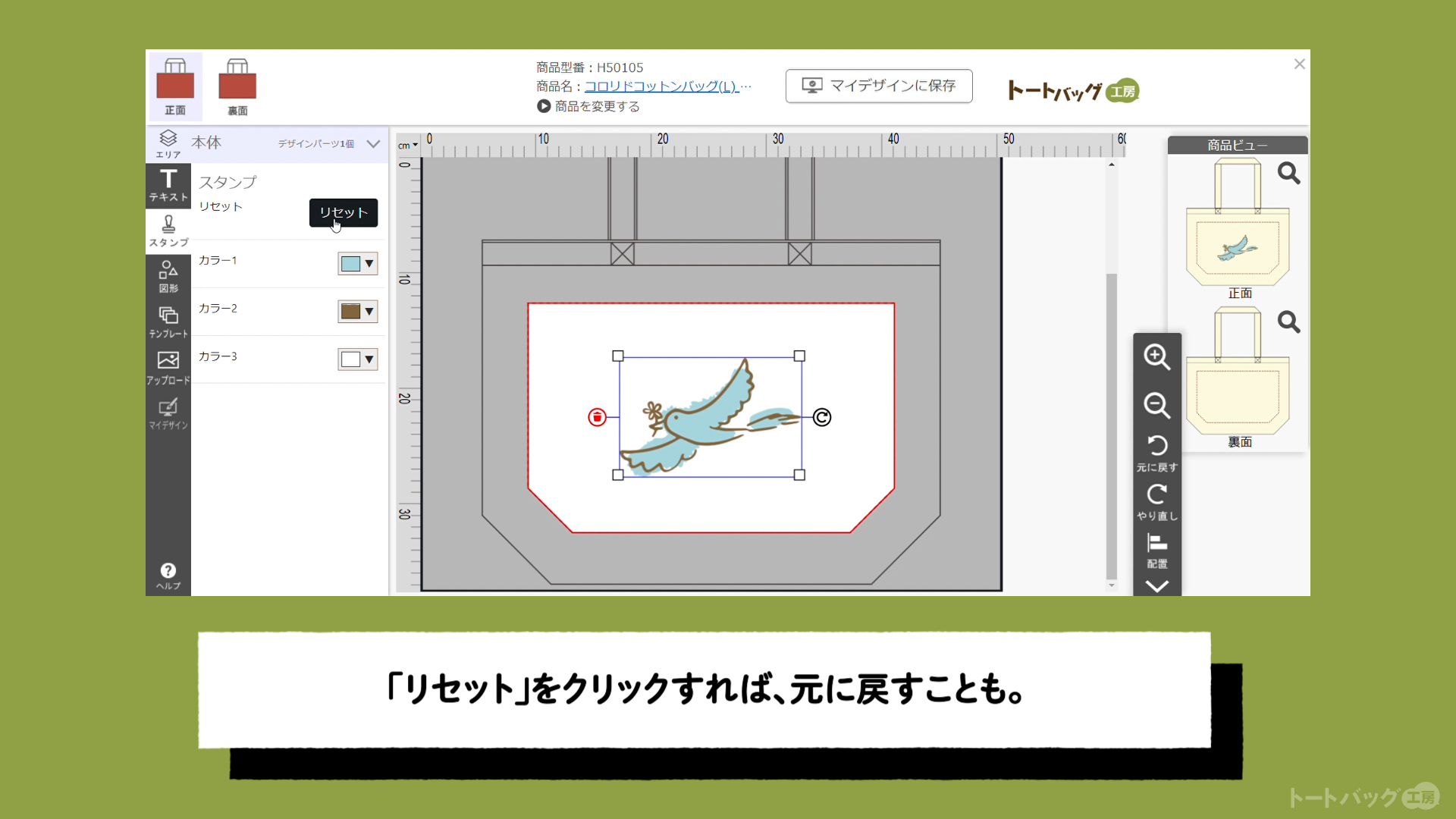The height and width of the screenshot is (819, 1456).
Task: Open the cm unit dropdown on ruler
Action: pos(408,146)
